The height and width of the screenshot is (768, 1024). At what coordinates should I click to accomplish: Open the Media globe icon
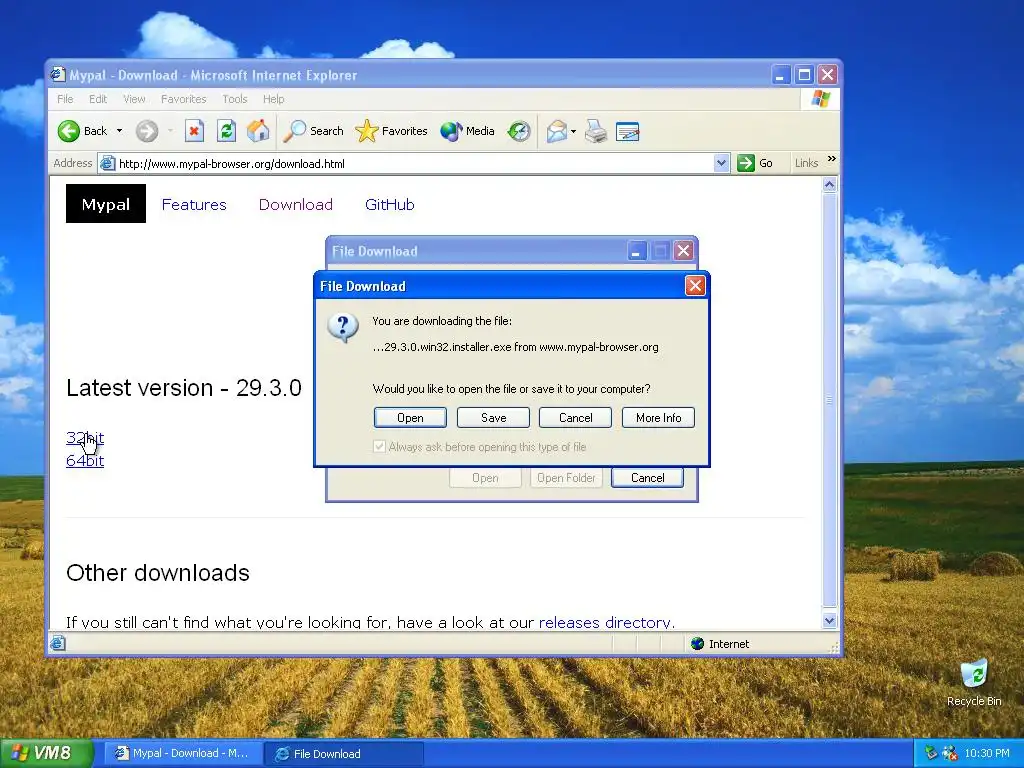[x=451, y=131]
